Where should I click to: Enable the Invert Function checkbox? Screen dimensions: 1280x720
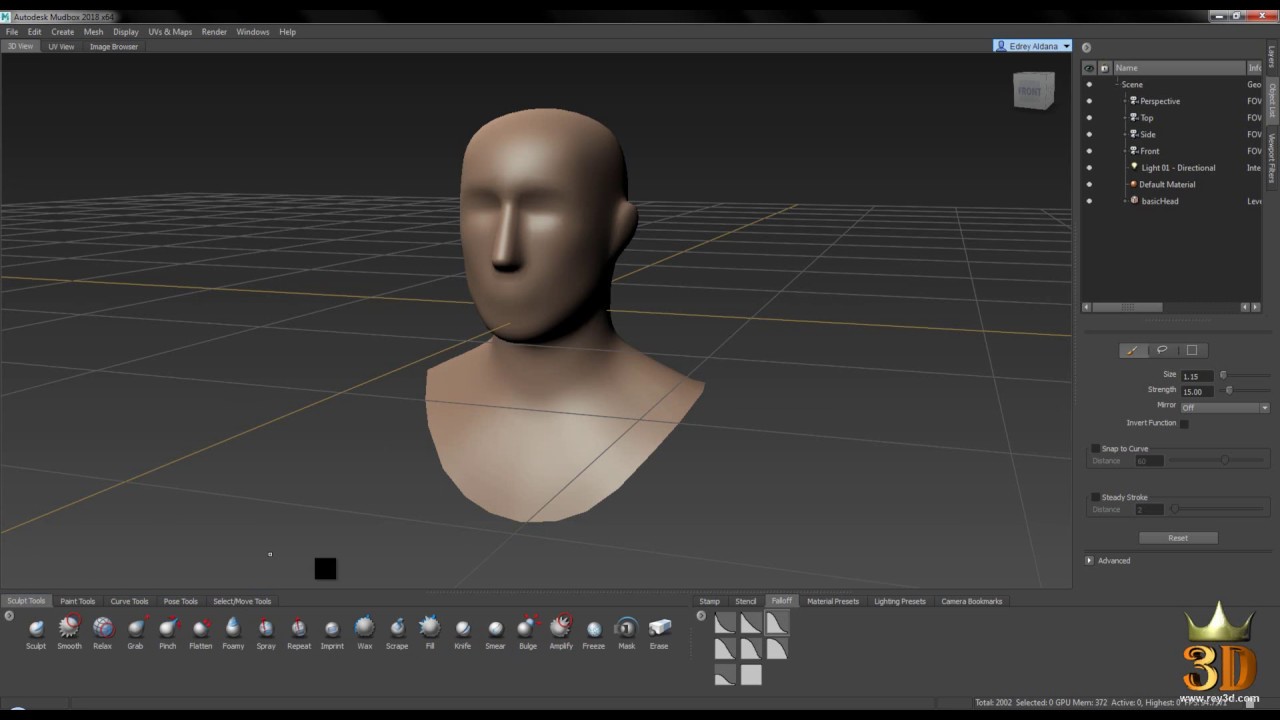coord(1184,423)
